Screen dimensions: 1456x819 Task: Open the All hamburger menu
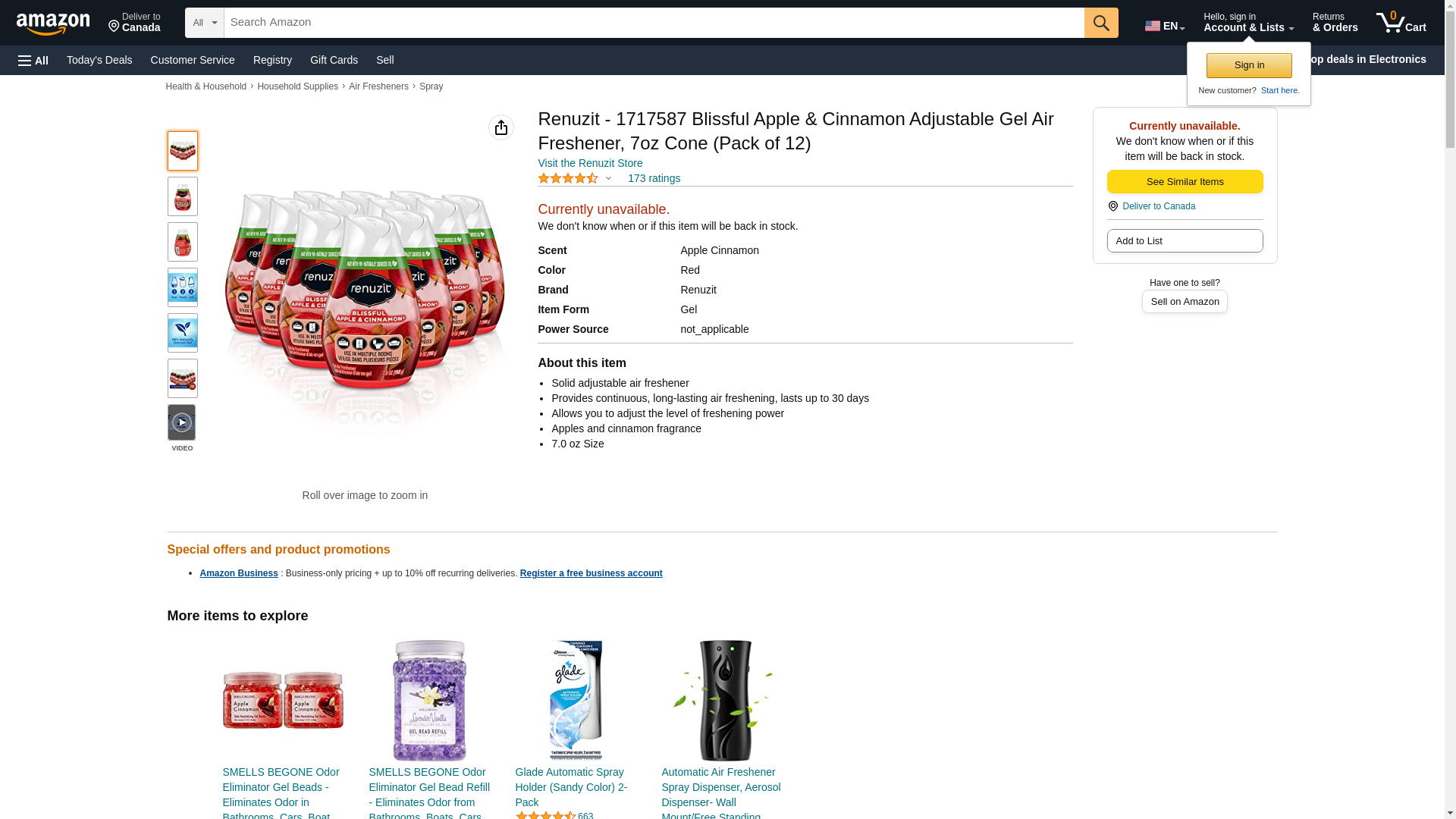click(x=33, y=61)
